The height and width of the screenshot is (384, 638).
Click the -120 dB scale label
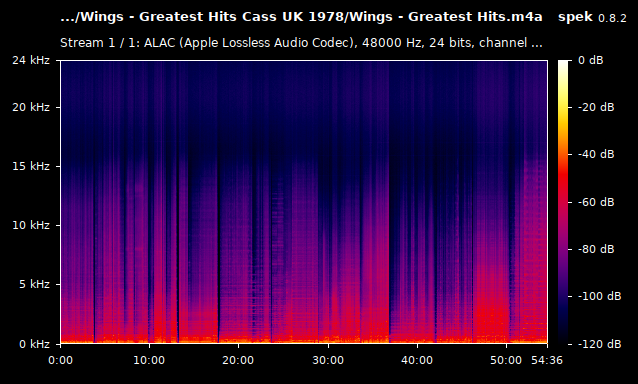(600, 344)
